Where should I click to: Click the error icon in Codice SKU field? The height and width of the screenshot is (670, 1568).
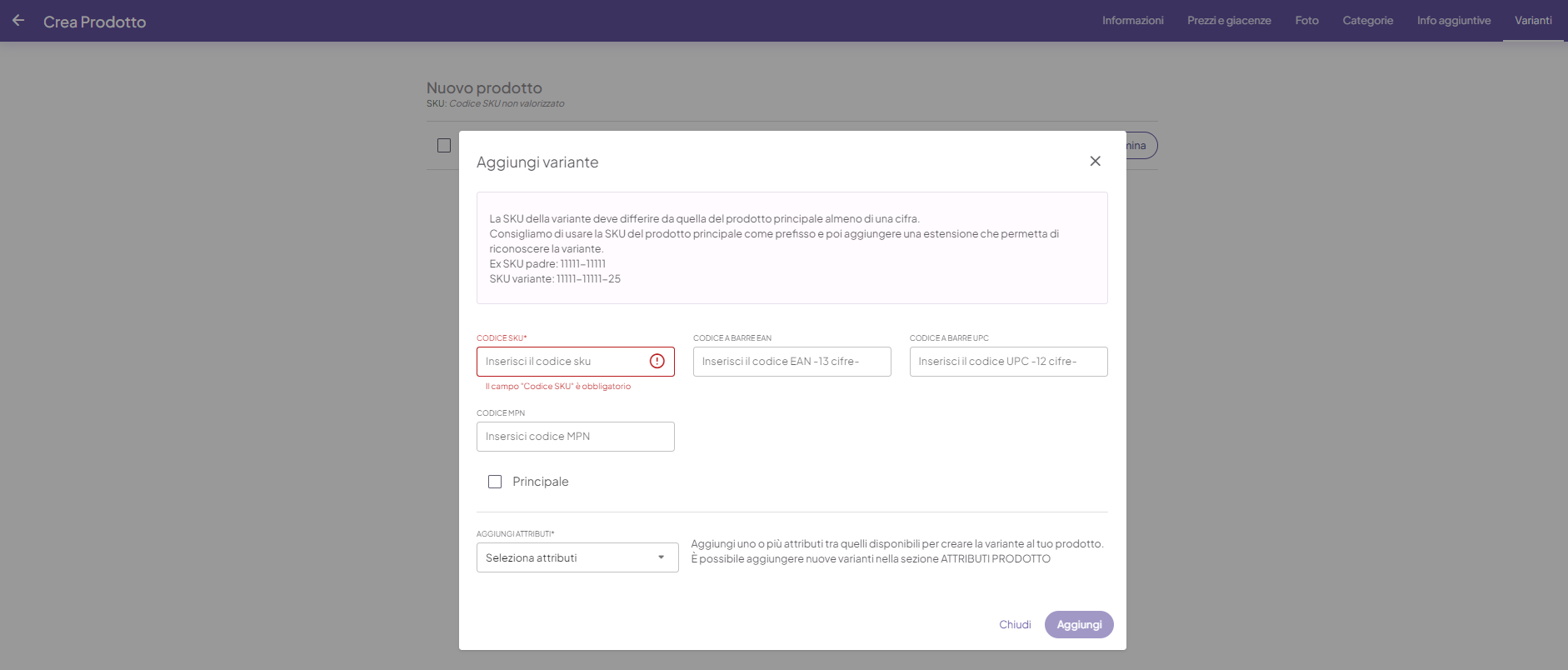point(657,361)
